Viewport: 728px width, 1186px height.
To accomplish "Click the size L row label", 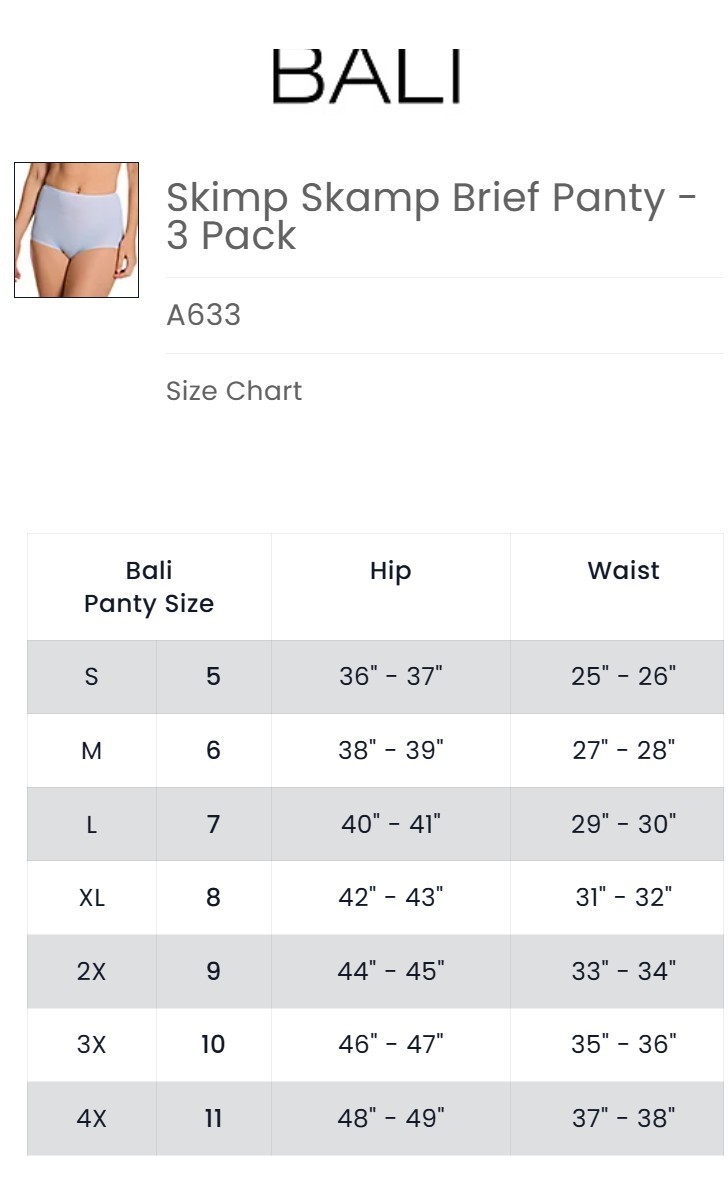I will pos(91,824).
